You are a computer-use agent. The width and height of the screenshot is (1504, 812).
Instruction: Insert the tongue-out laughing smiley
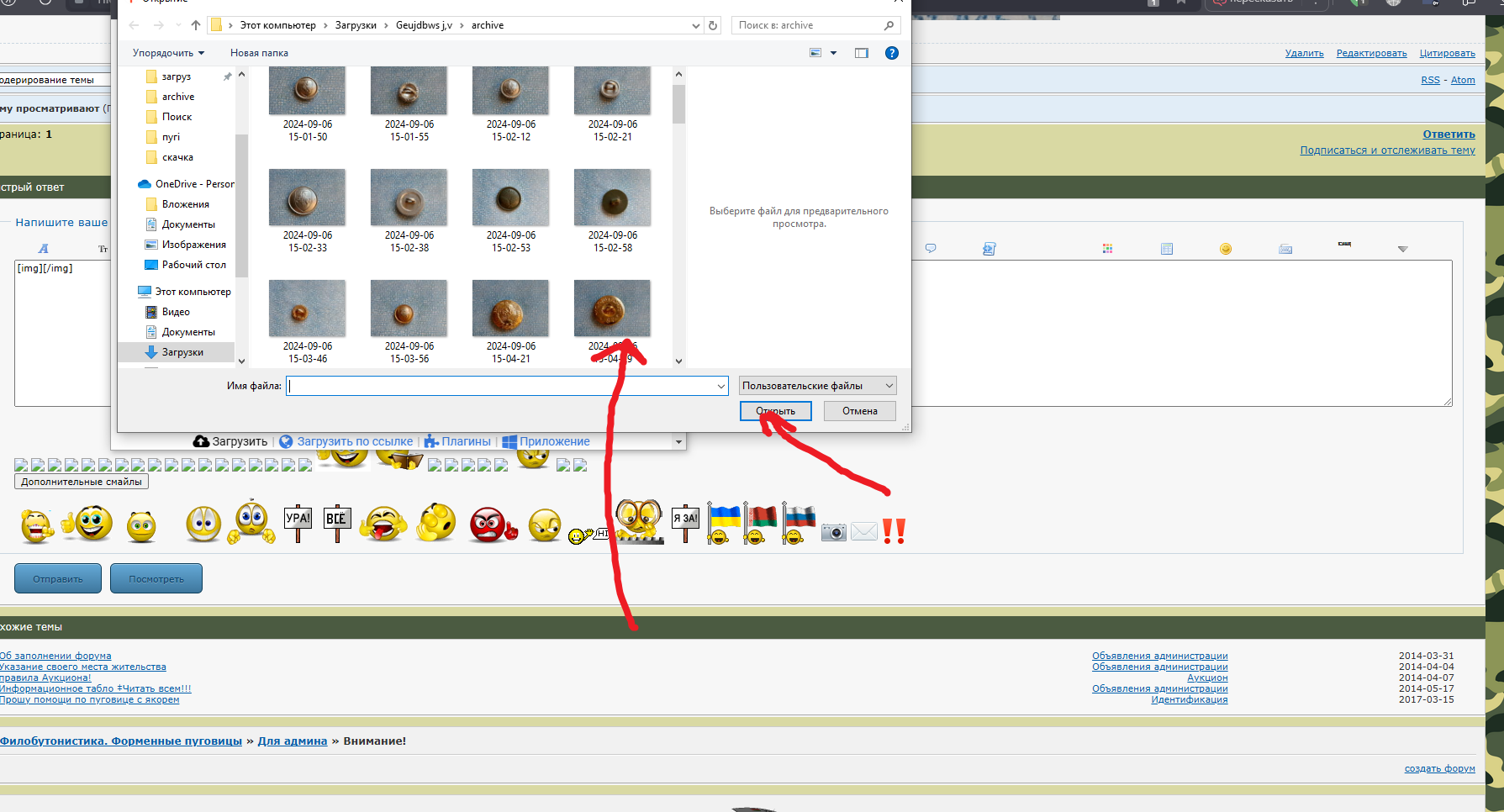point(383,524)
